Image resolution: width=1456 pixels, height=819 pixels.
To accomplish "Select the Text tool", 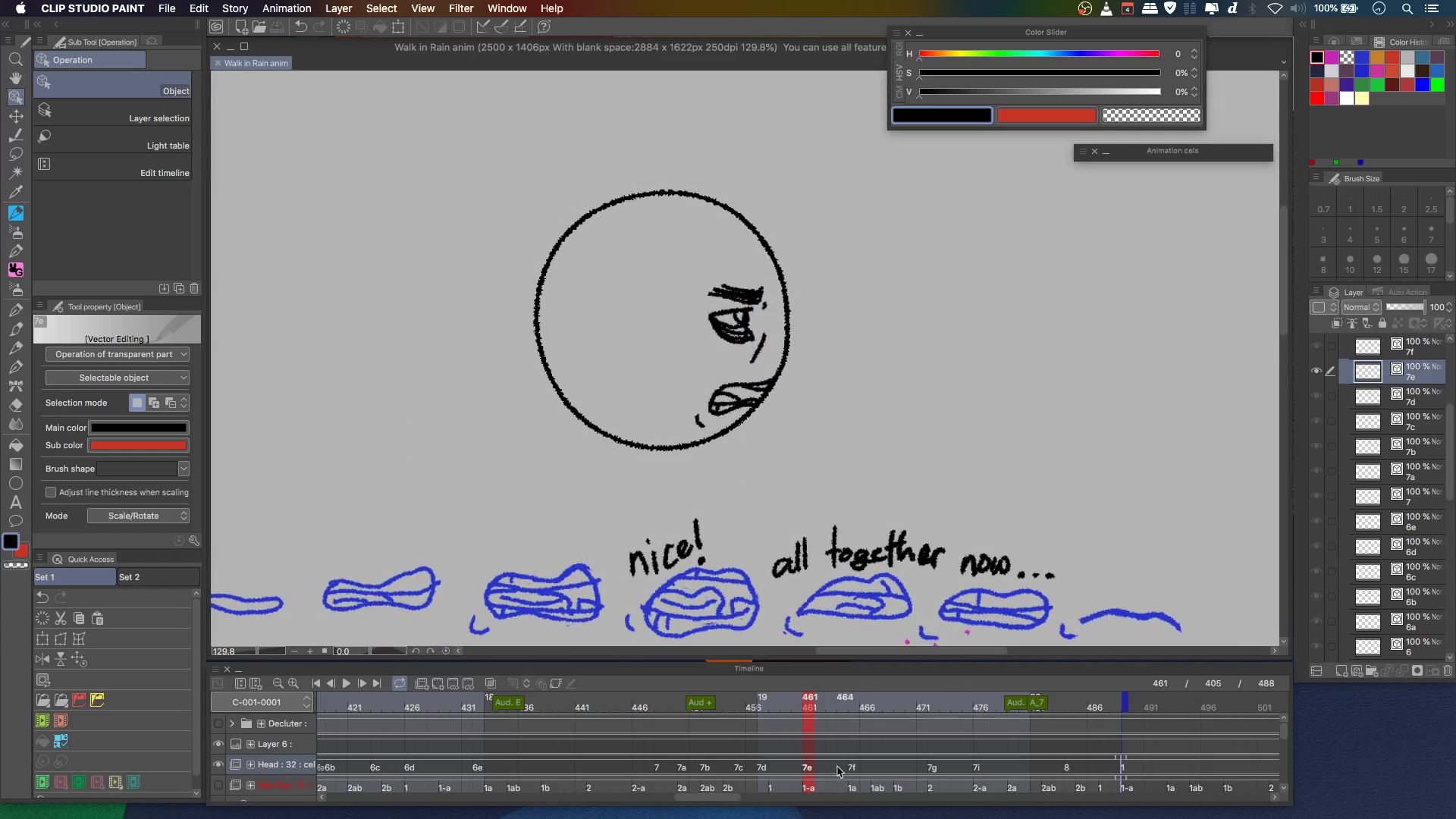I will pos(15,502).
